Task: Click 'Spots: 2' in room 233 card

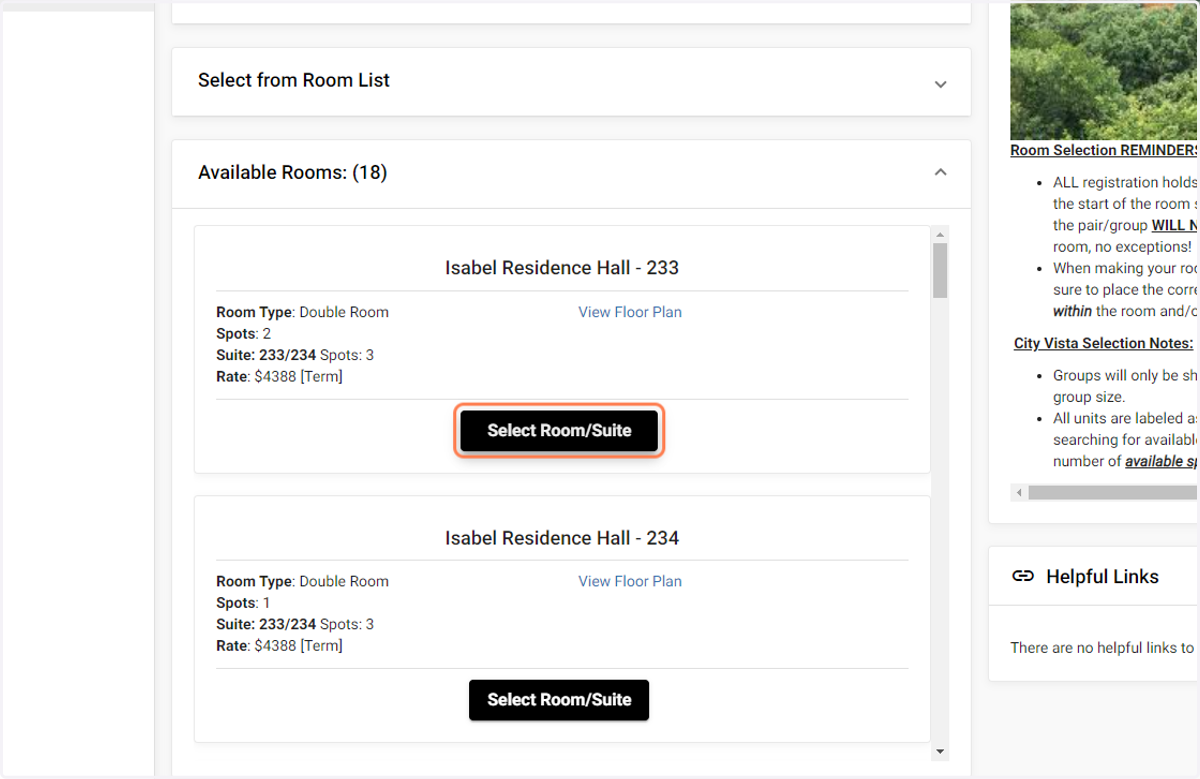Action: pos(243,333)
